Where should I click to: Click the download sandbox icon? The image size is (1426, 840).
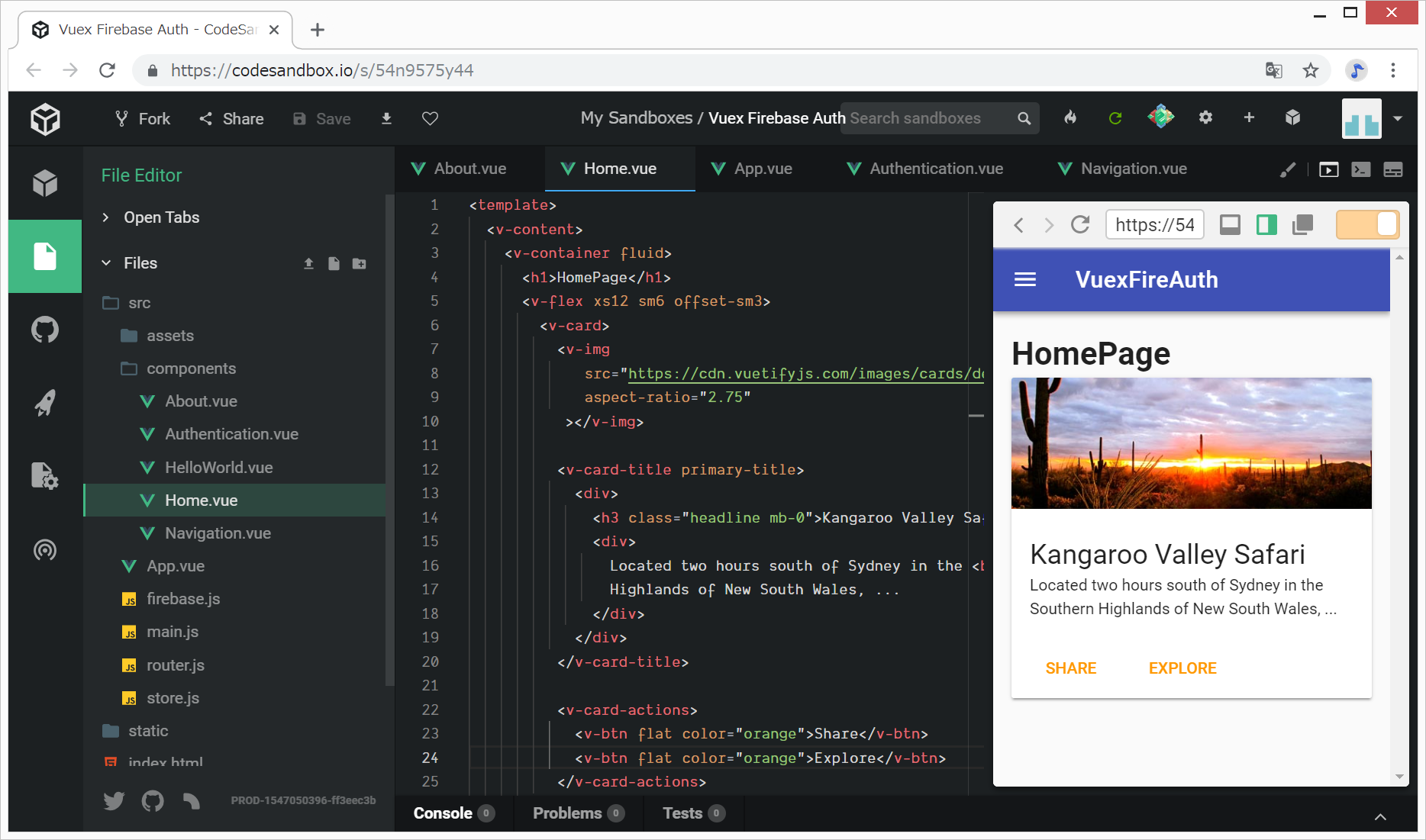[386, 118]
